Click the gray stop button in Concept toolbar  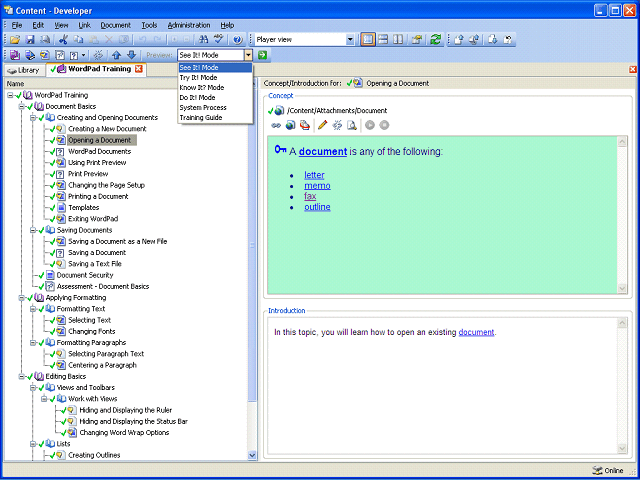point(384,125)
